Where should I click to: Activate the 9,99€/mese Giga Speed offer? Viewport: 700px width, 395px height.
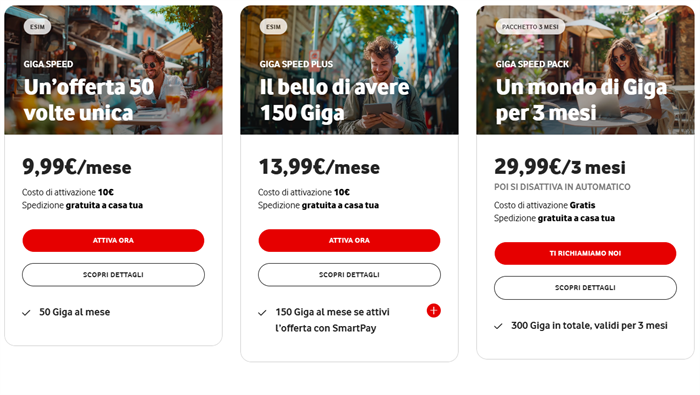[x=113, y=241]
